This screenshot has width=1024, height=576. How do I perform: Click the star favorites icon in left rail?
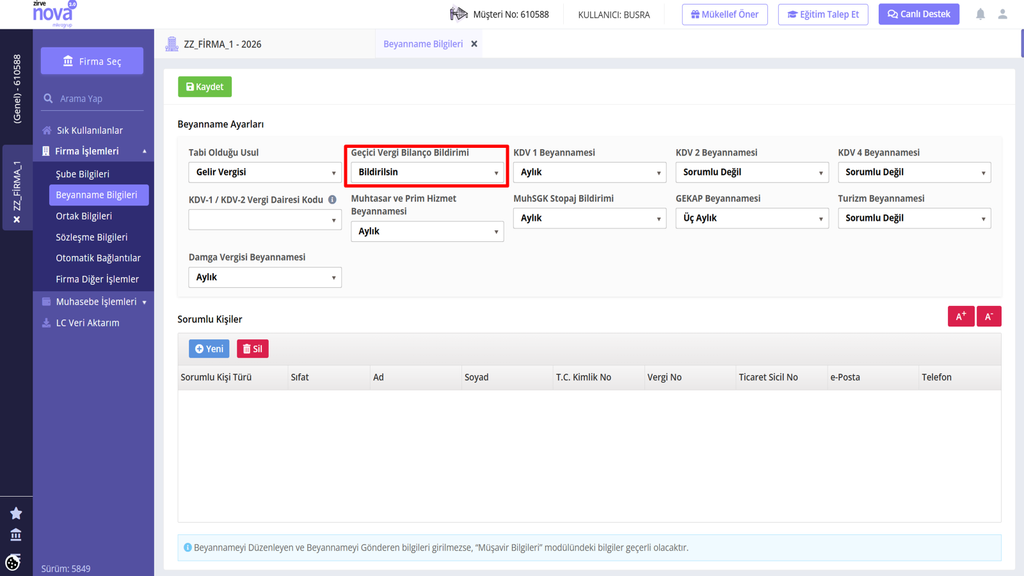coord(16,513)
